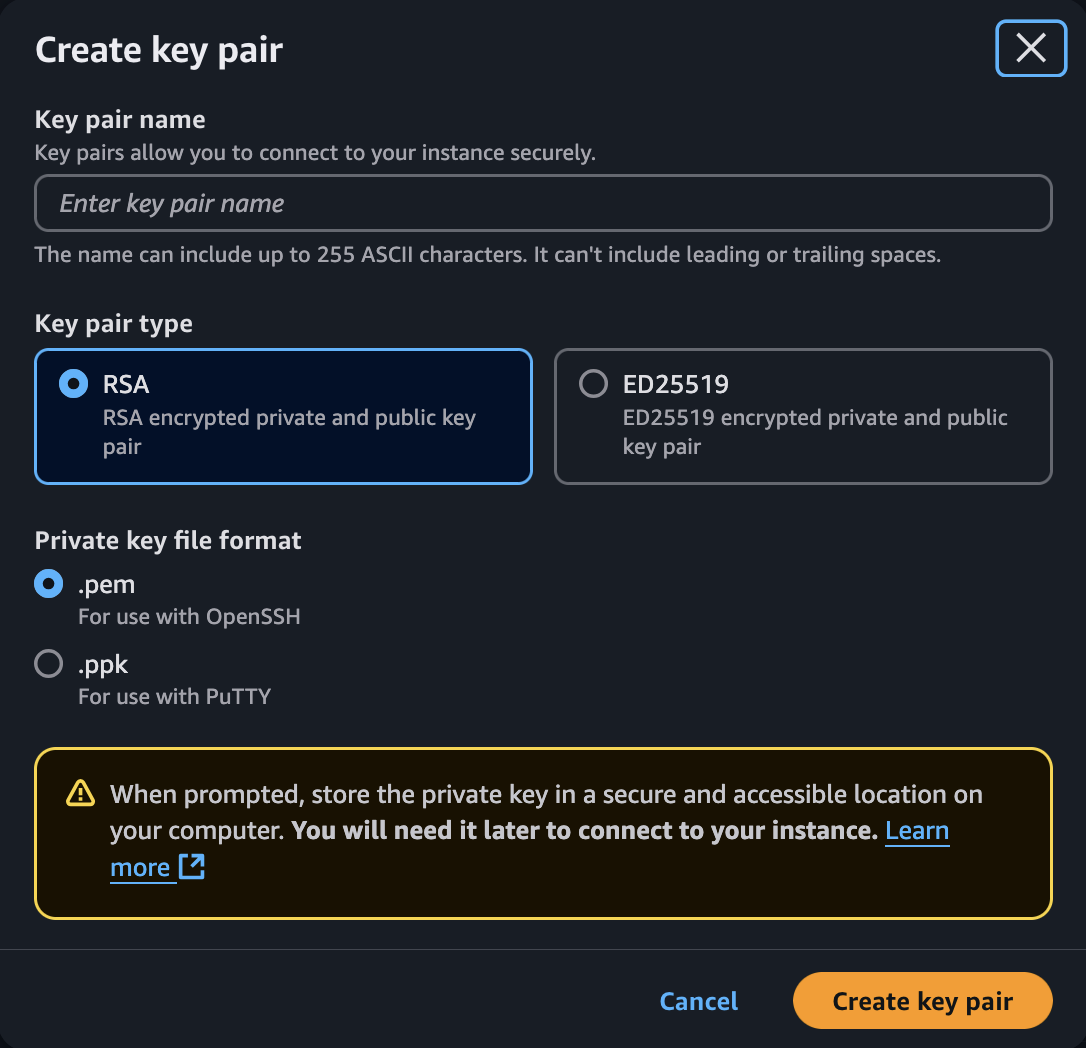Click the yellow warning triangle icon

[x=80, y=794]
